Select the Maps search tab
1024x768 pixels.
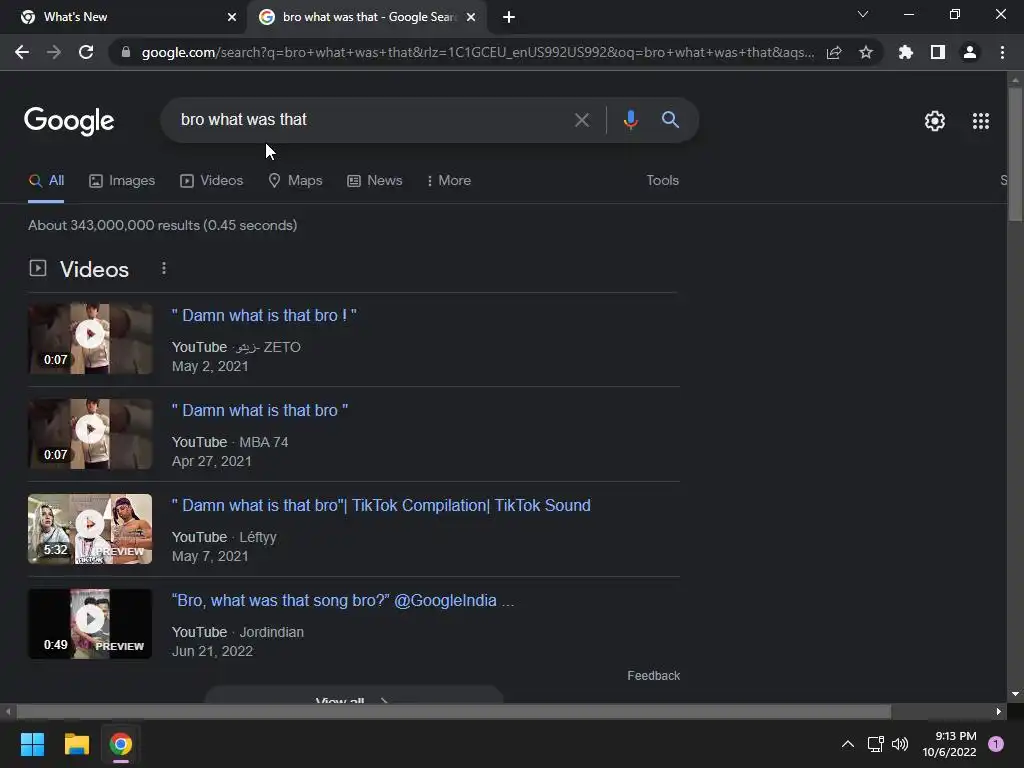click(295, 181)
